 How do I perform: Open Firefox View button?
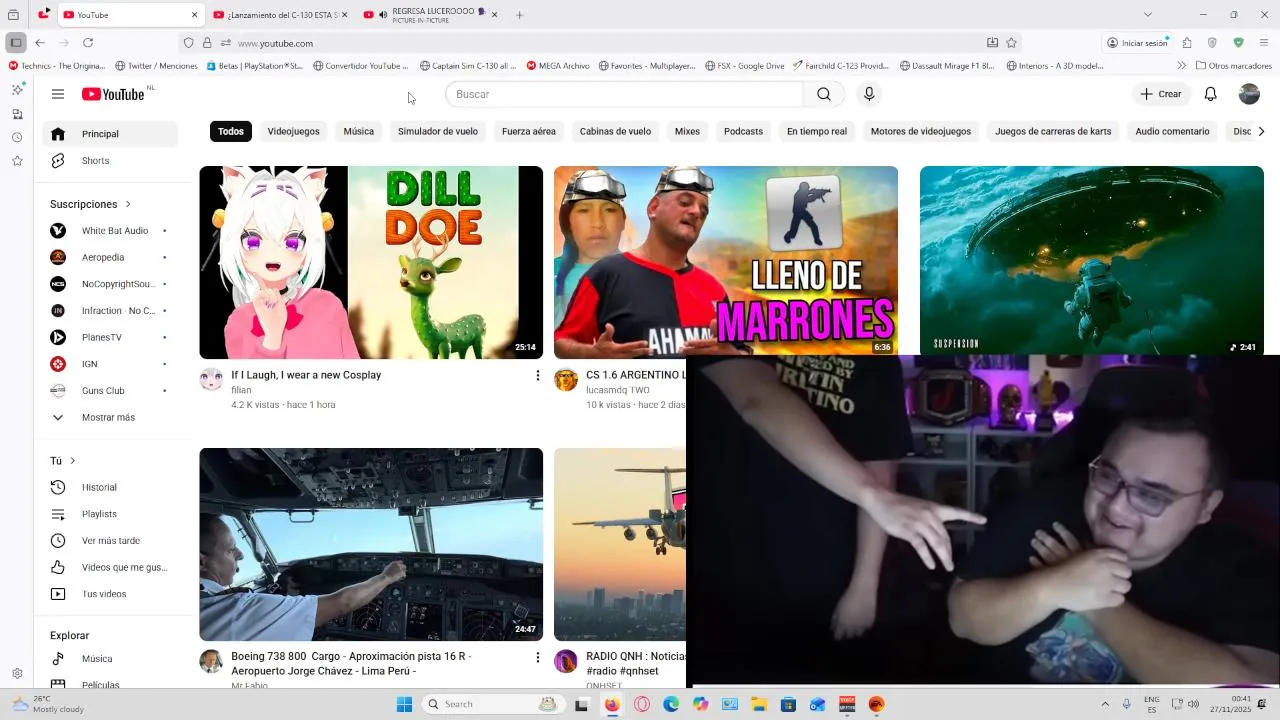tap(13, 15)
